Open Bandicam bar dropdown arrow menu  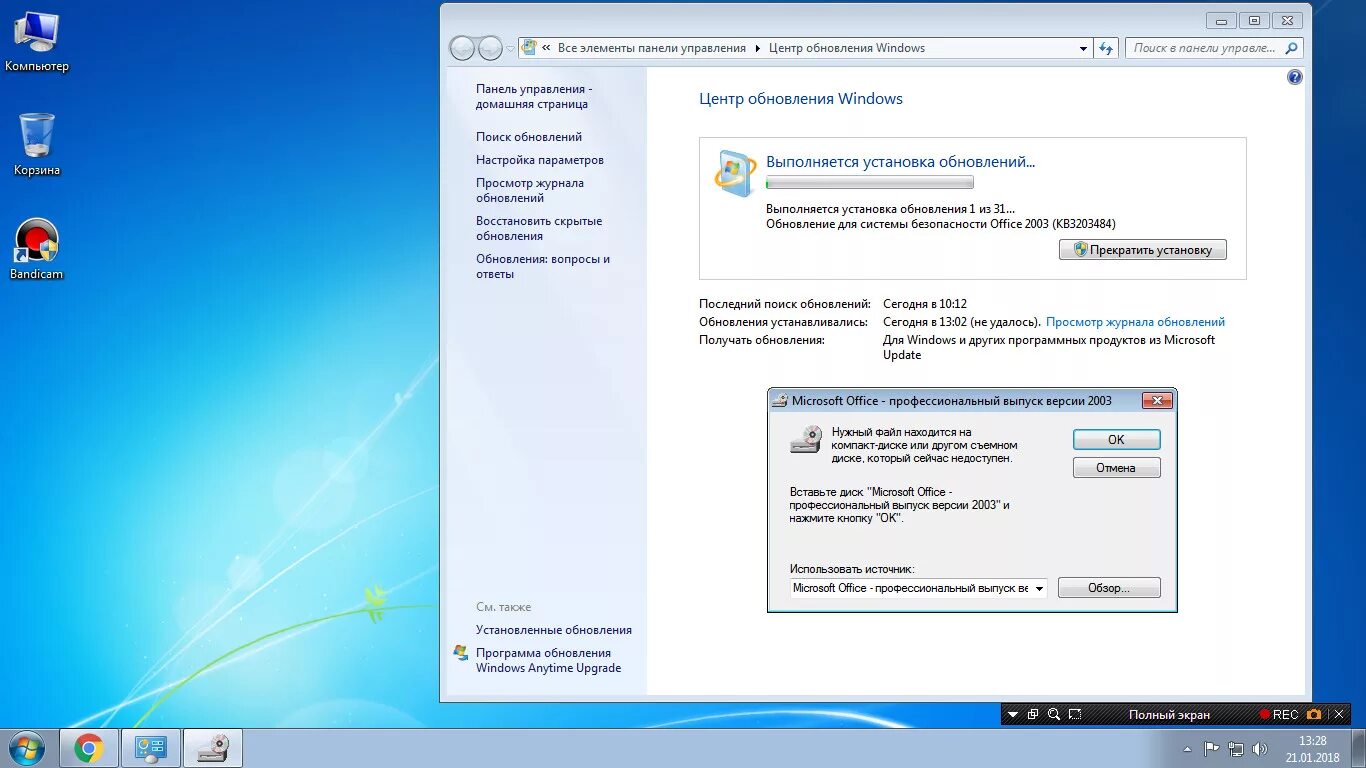pyautogui.click(x=1013, y=714)
